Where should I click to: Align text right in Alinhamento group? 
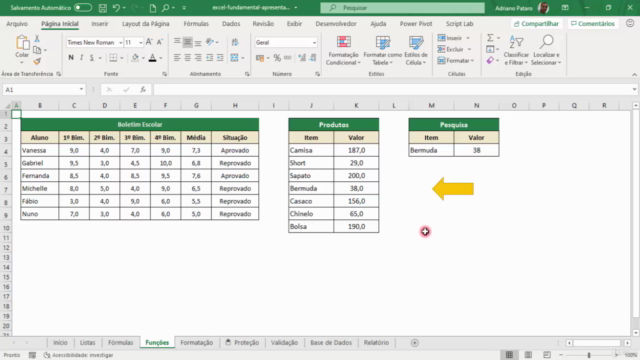coord(198,58)
